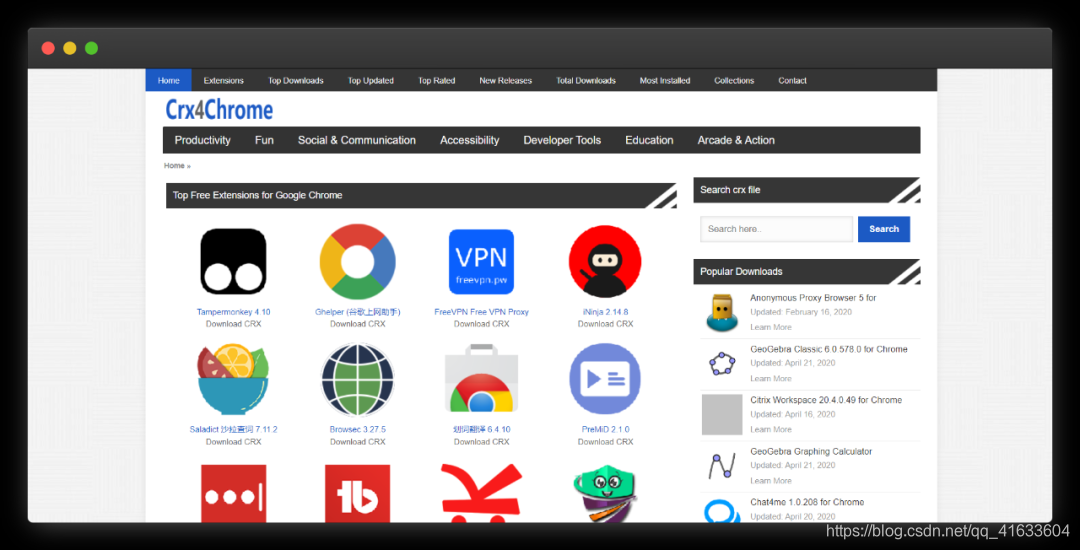1080x550 pixels.
Task: Click Download CRX under PreMiD
Action: (605, 442)
